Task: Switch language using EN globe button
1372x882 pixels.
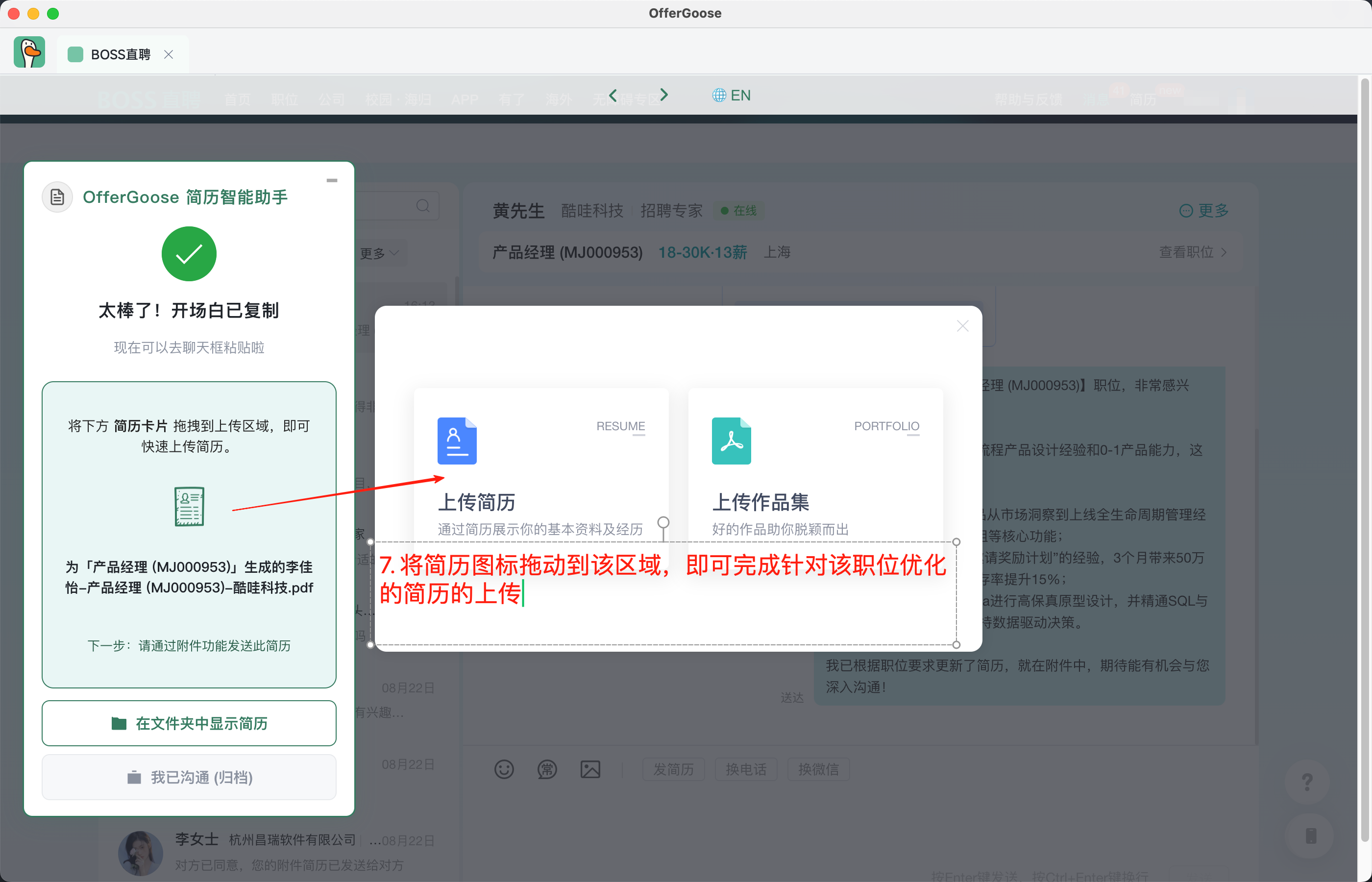Action: click(731, 95)
